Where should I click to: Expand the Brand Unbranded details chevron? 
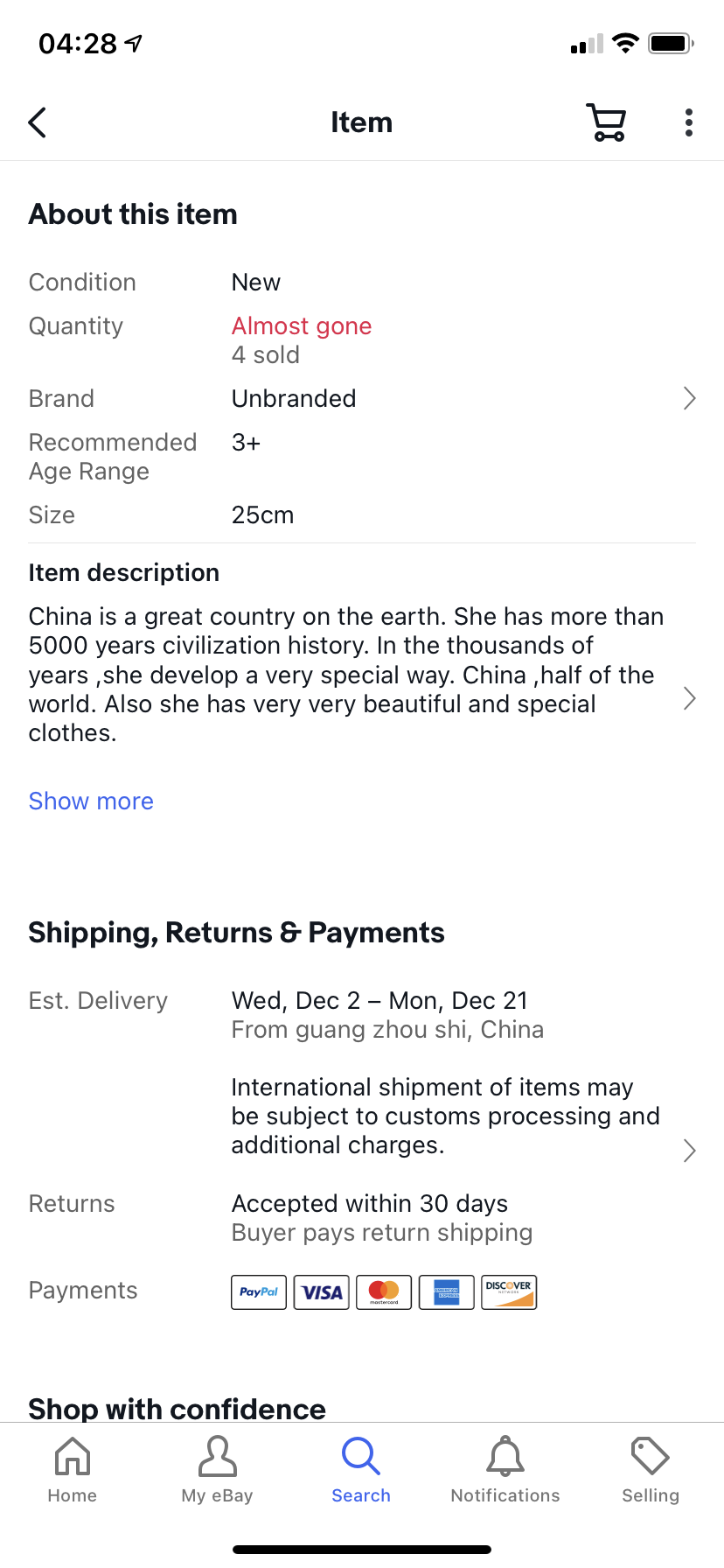coord(689,399)
